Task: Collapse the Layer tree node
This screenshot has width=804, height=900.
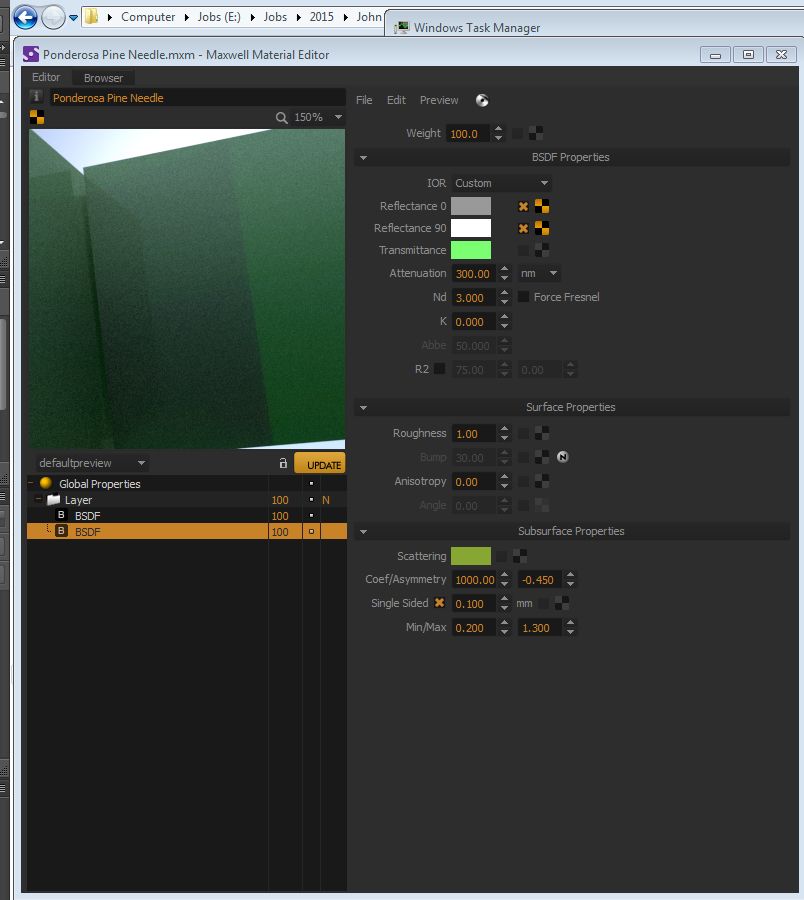Action: [38, 499]
